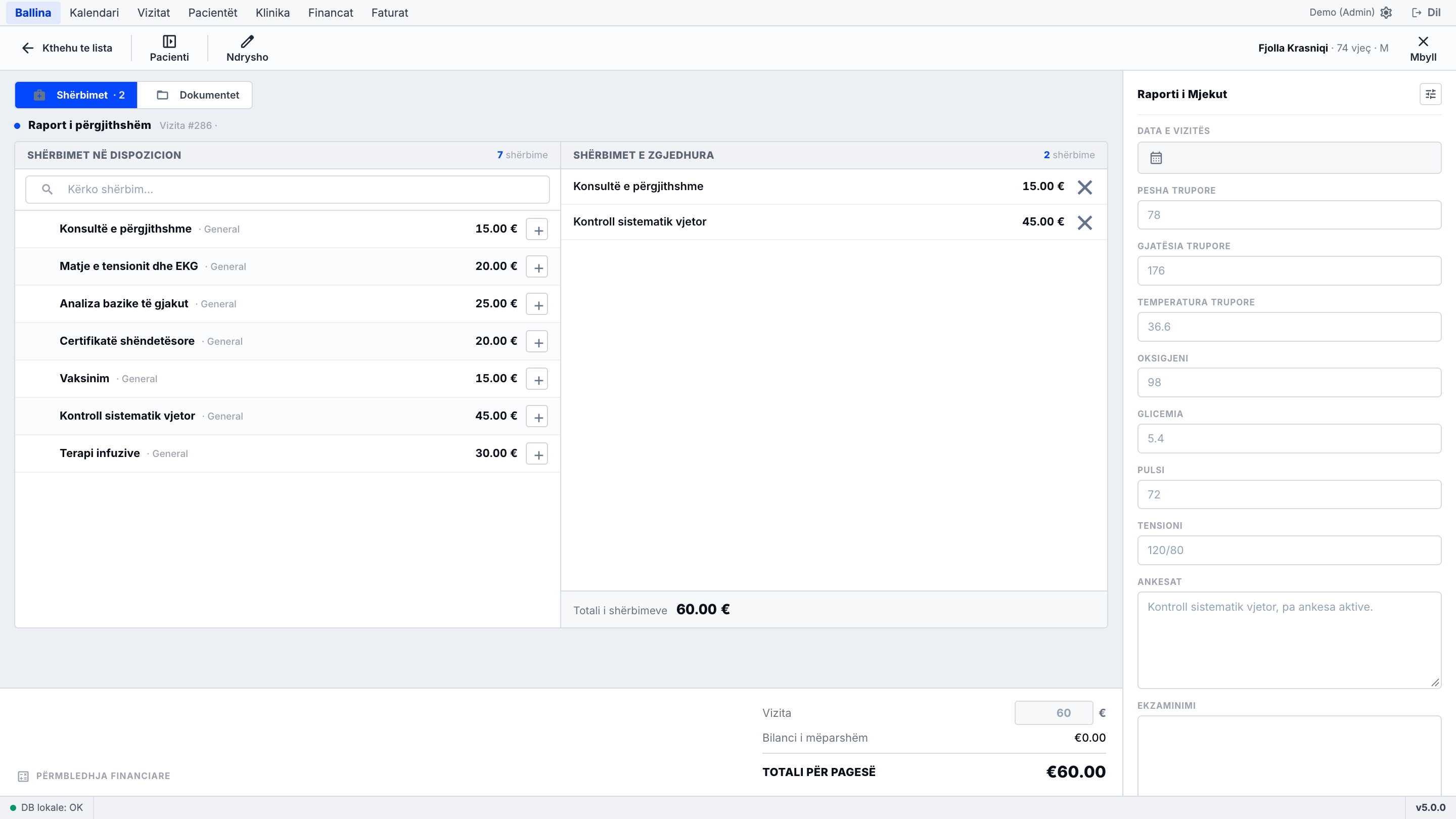1456x819 pixels.
Task: Open the Financat menu
Action: [x=330, y=13]
